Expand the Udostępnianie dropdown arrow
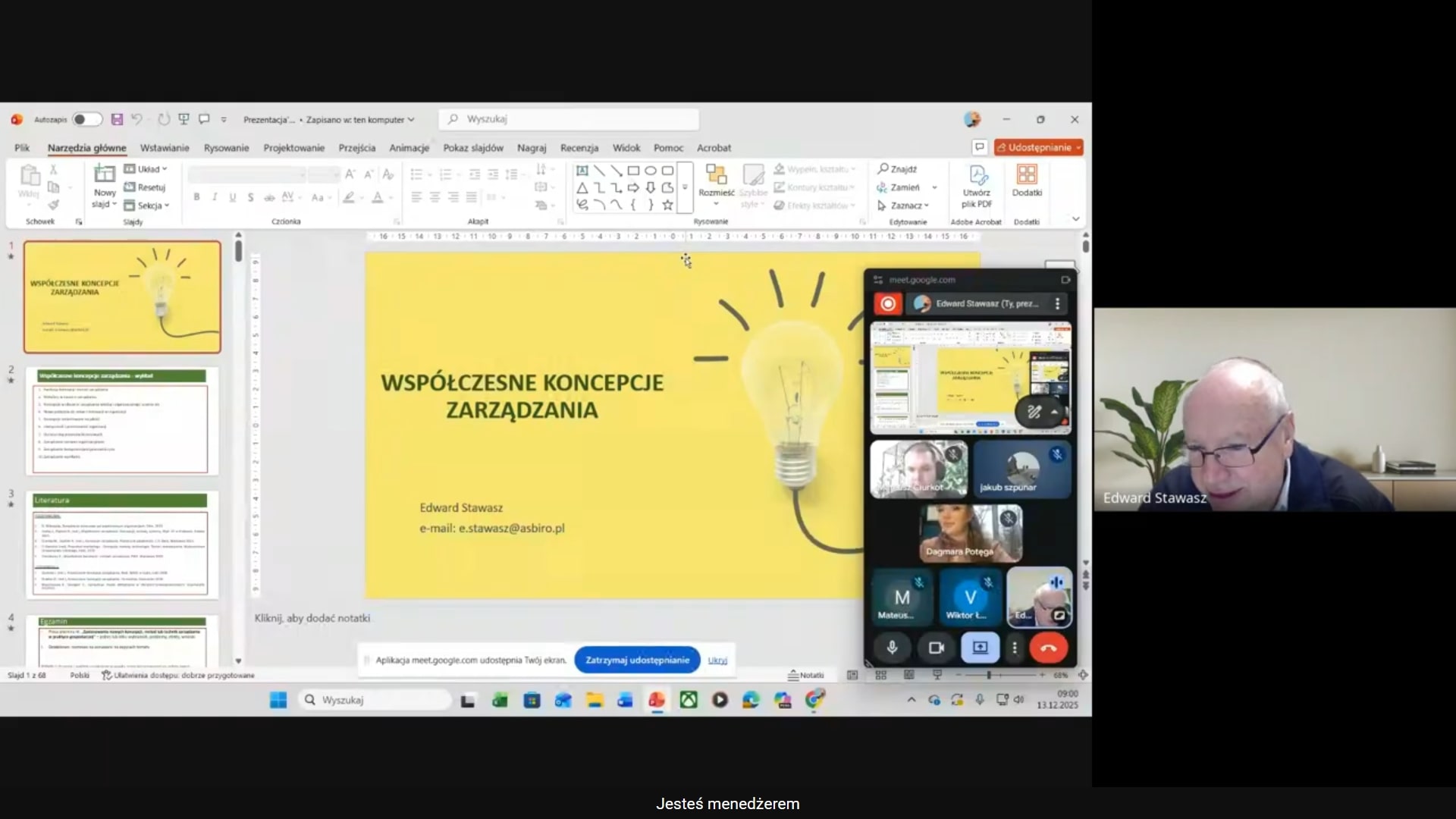1456x819 pixels. pyautogui.click(x=1078, y=148)
